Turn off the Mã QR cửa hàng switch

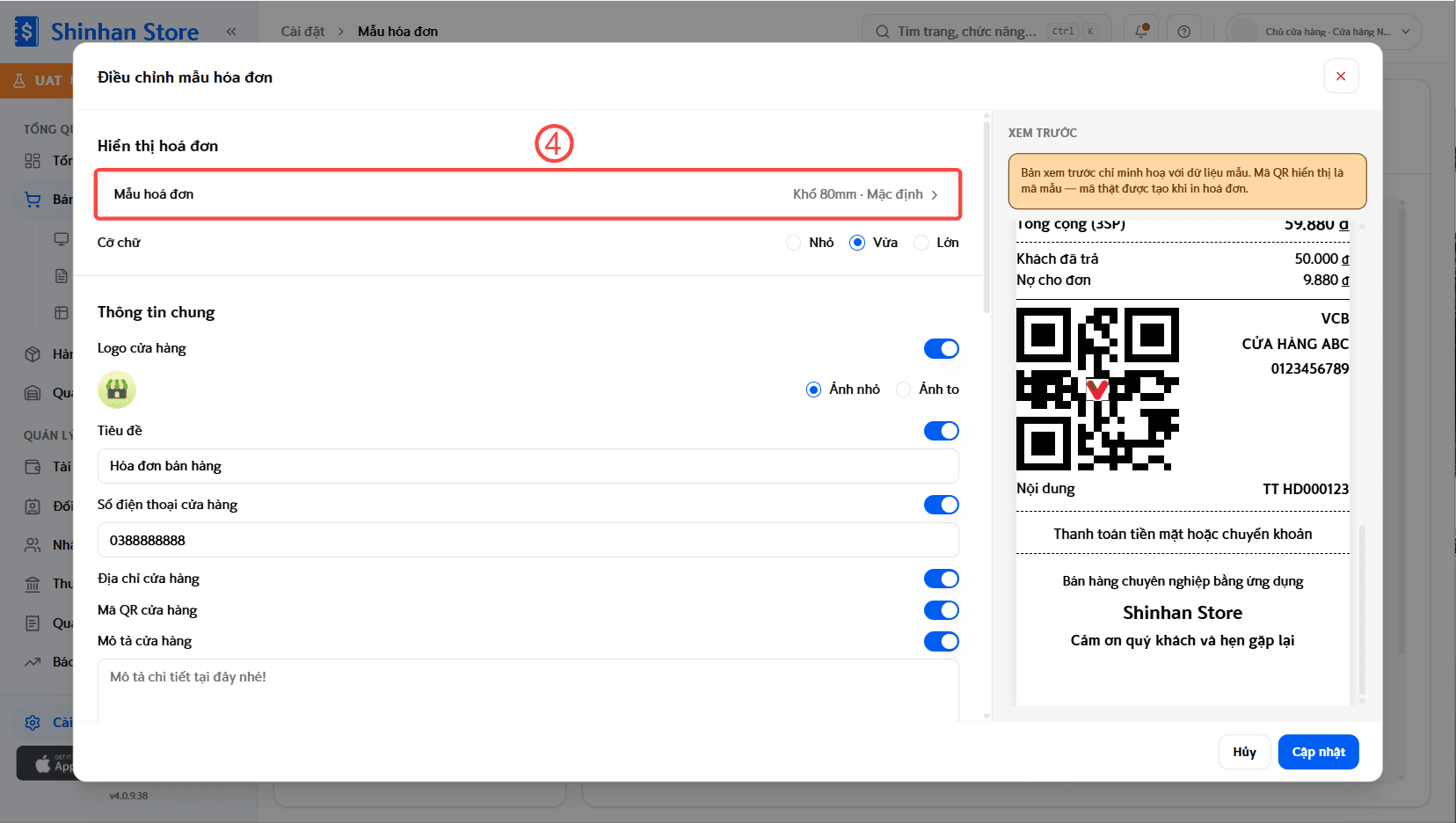[942, 610]
